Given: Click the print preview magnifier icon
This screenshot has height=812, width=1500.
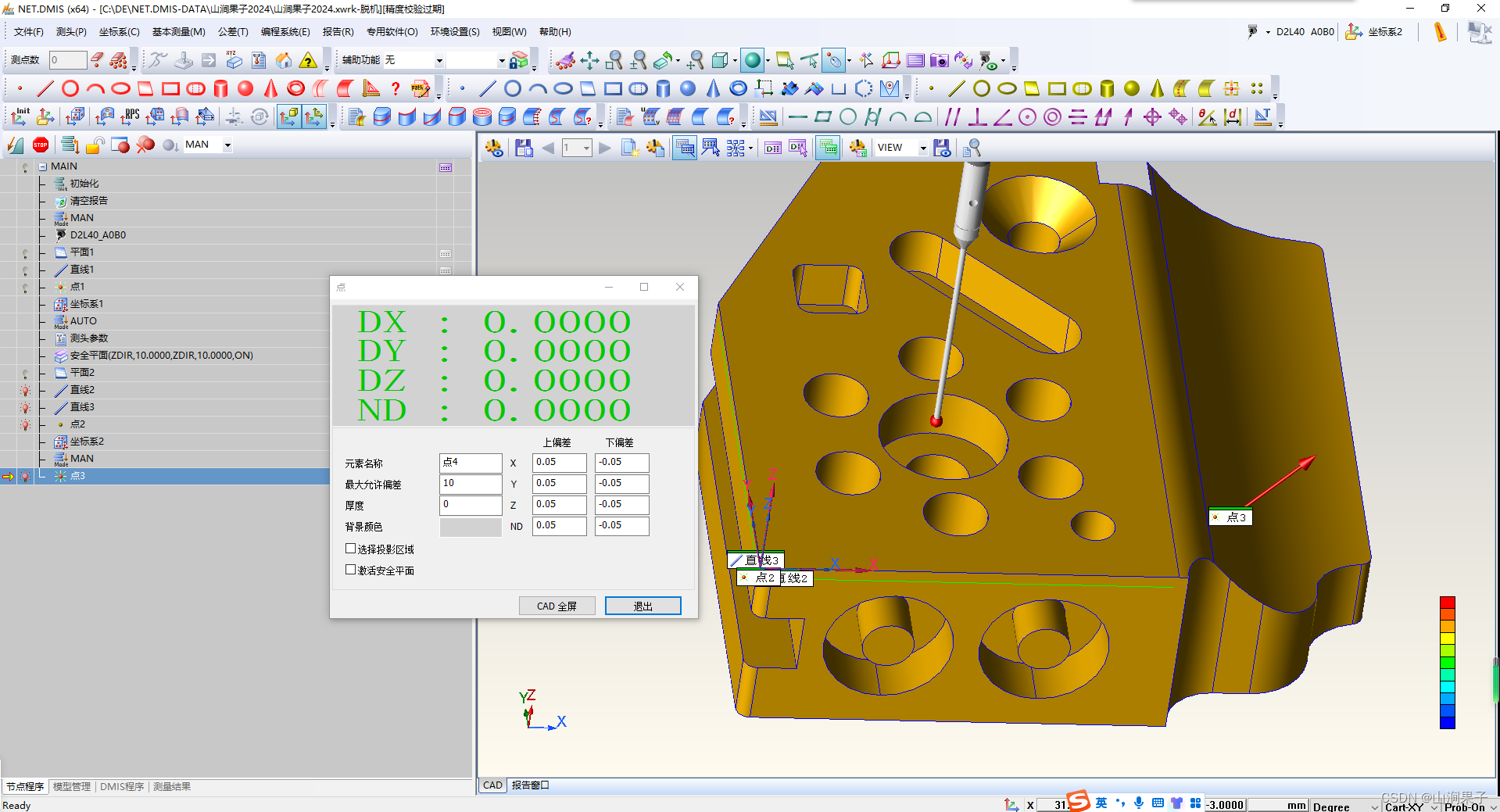Looking at the screenshot, I should 972,148.
